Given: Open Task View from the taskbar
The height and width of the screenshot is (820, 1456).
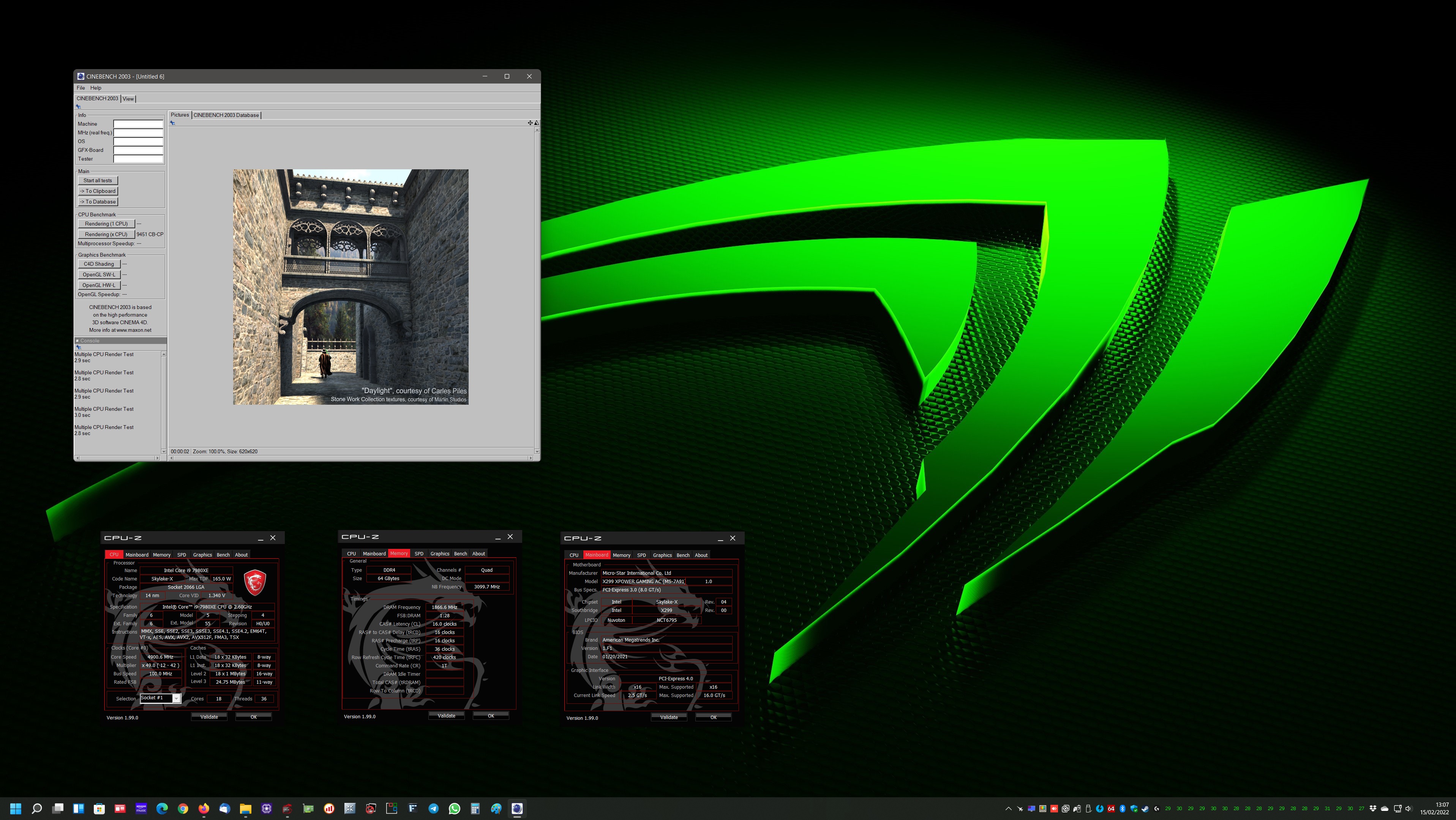Looking at the screenshot, I should (x=58, y=808).
